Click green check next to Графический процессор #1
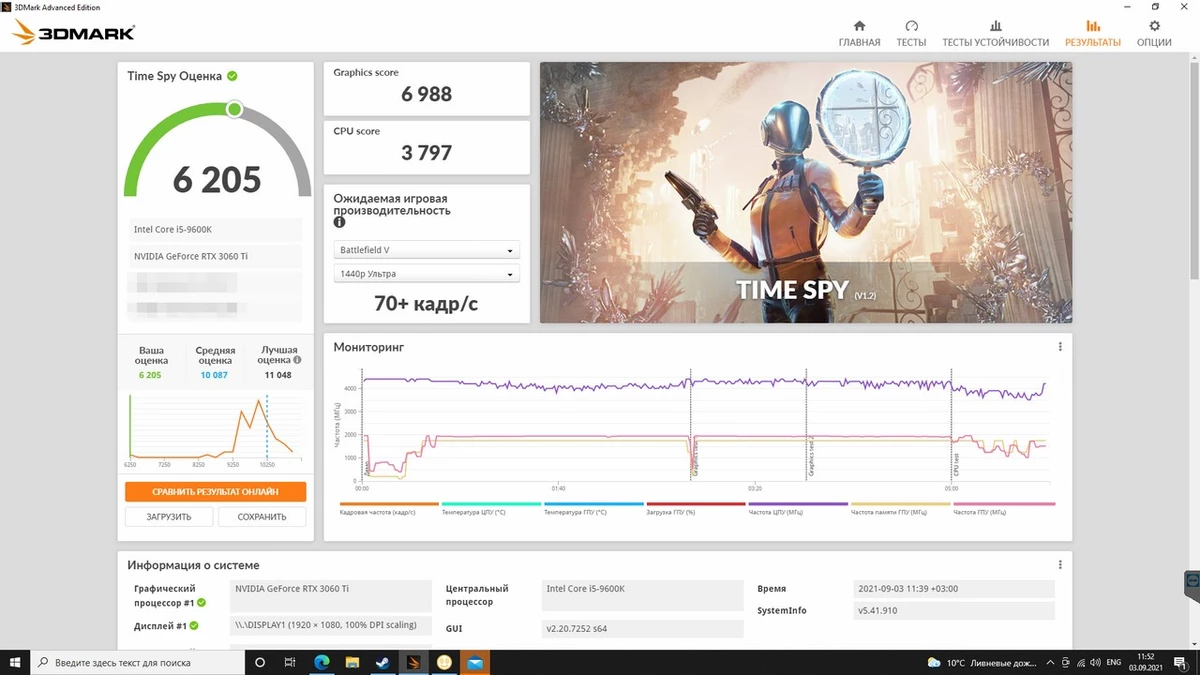The width and height of the screenshot is (1200, 675). coord(201,603)
